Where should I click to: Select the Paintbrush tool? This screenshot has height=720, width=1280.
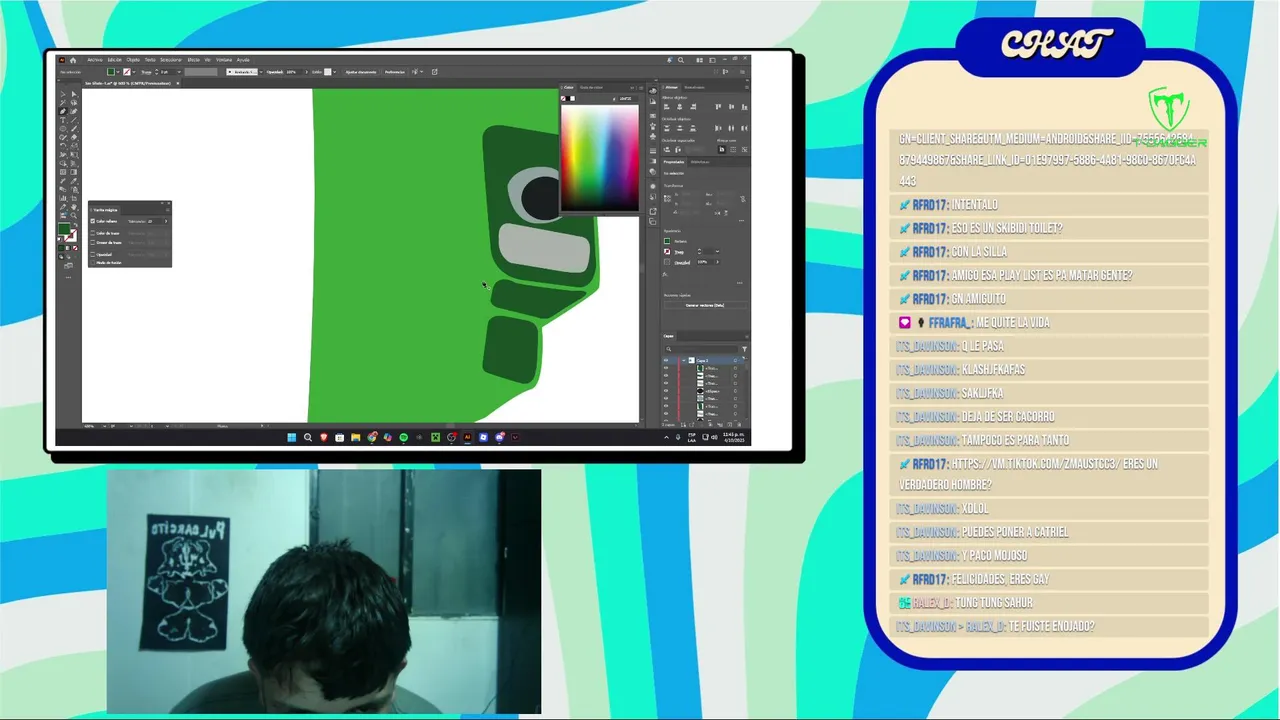tap(74, 128)
